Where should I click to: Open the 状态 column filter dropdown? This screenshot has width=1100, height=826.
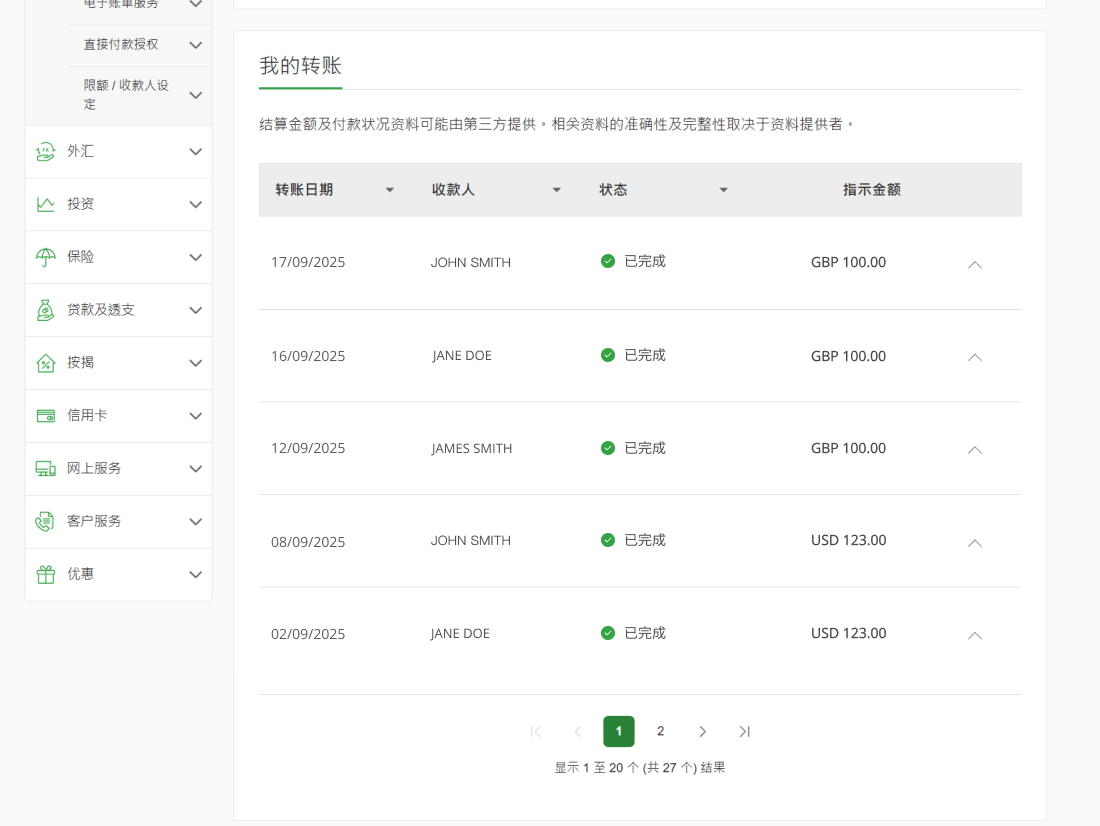point(723,189)
